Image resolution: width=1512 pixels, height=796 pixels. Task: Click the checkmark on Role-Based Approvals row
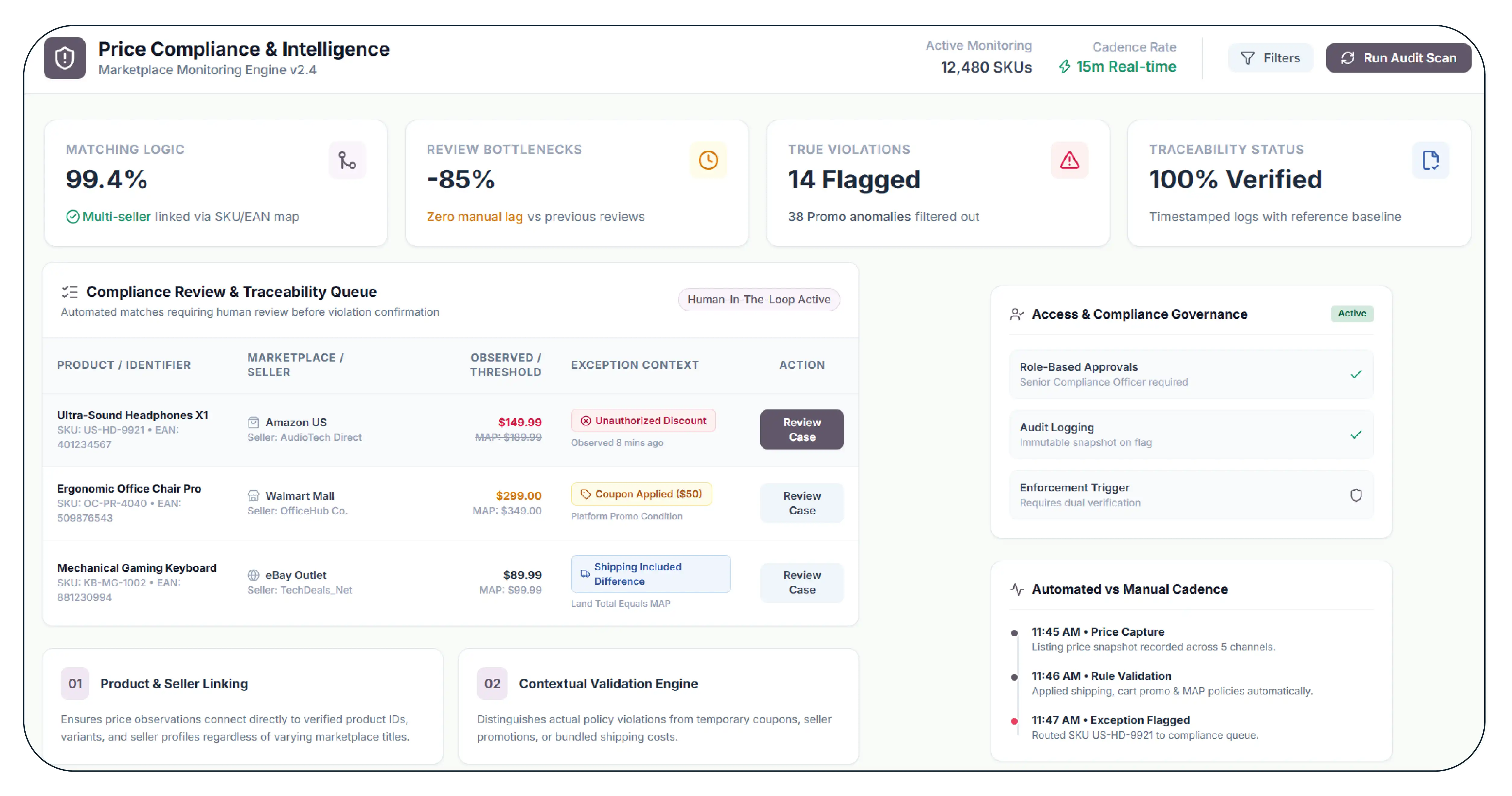coord(1356,374)
